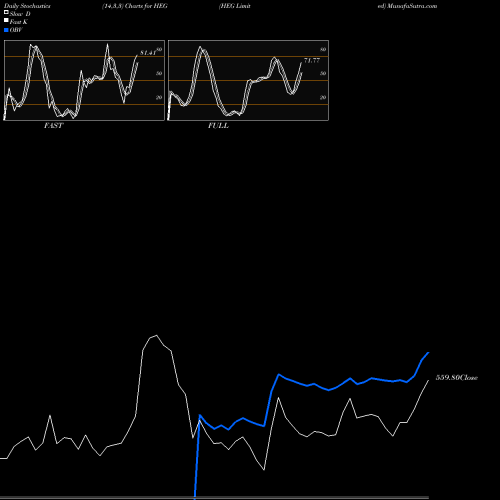Select the '(14,3,3) Charts for HEG' text
Screen dimensions: 500x500
tap(135, 6)
